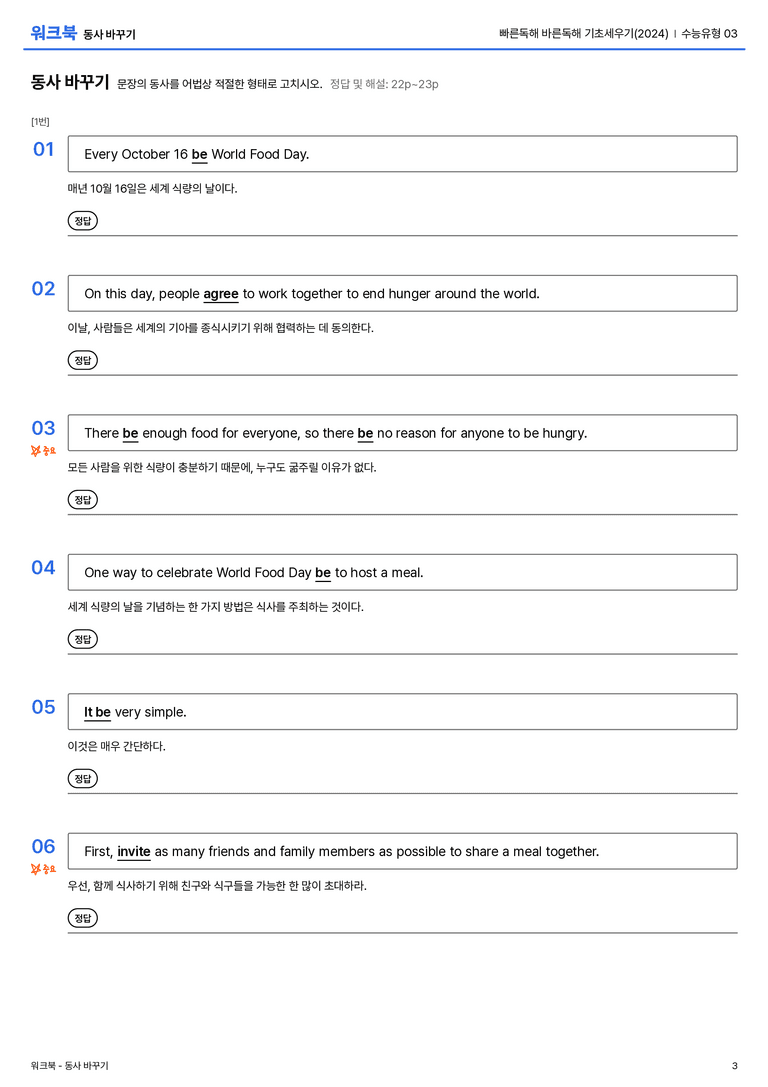Click the underlined 'invite' in sentence 06

tap(134, 852)
